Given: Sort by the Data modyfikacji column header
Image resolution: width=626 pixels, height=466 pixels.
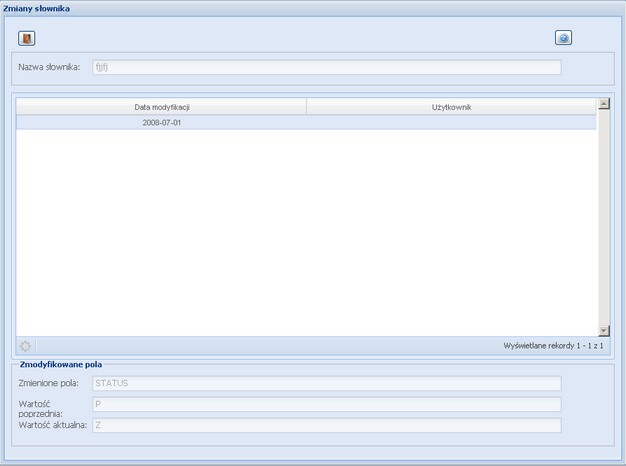Looking at the screenshot, I should pos(162,107).
